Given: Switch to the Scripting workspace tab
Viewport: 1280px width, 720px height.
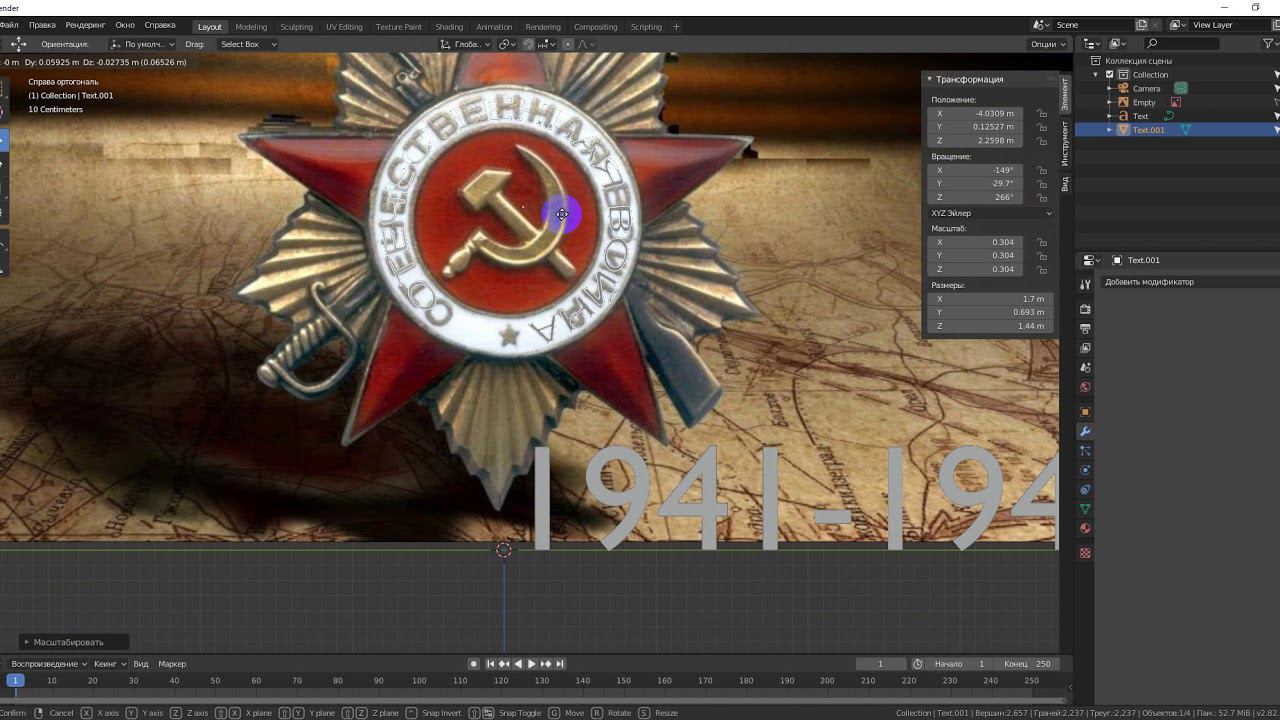Looking at the screenshot, I should (x=646, y=27).
